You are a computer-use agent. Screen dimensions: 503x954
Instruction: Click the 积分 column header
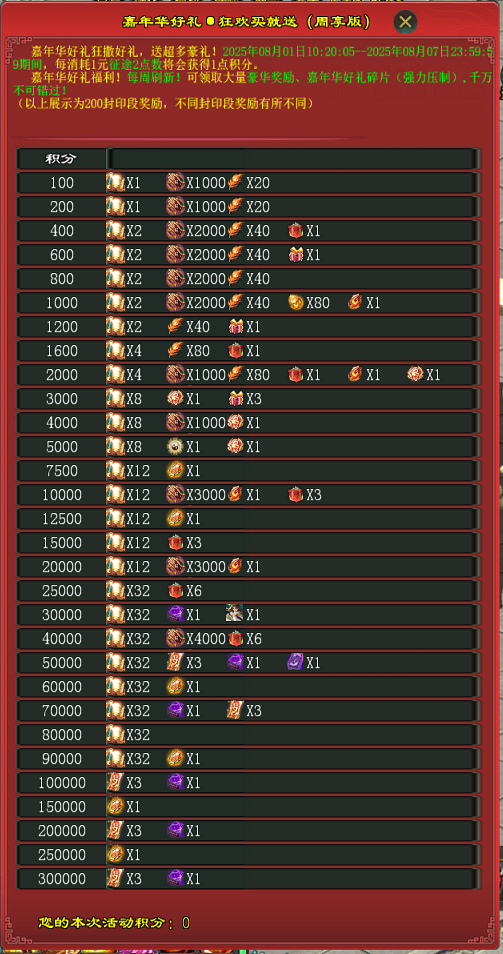(61, 159)
